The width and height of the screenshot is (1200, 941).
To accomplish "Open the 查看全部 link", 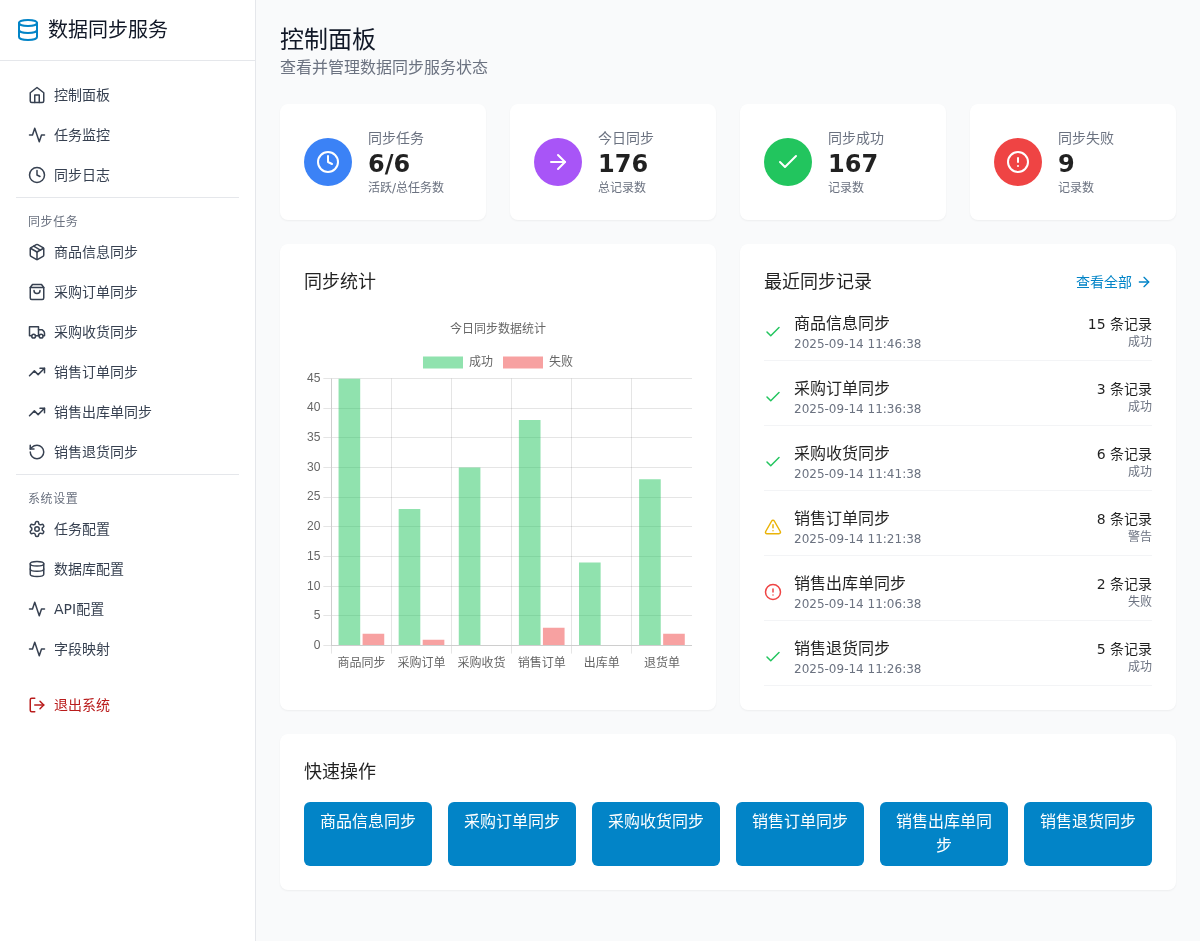I will pyautogui.click(x=1112, y=282).
